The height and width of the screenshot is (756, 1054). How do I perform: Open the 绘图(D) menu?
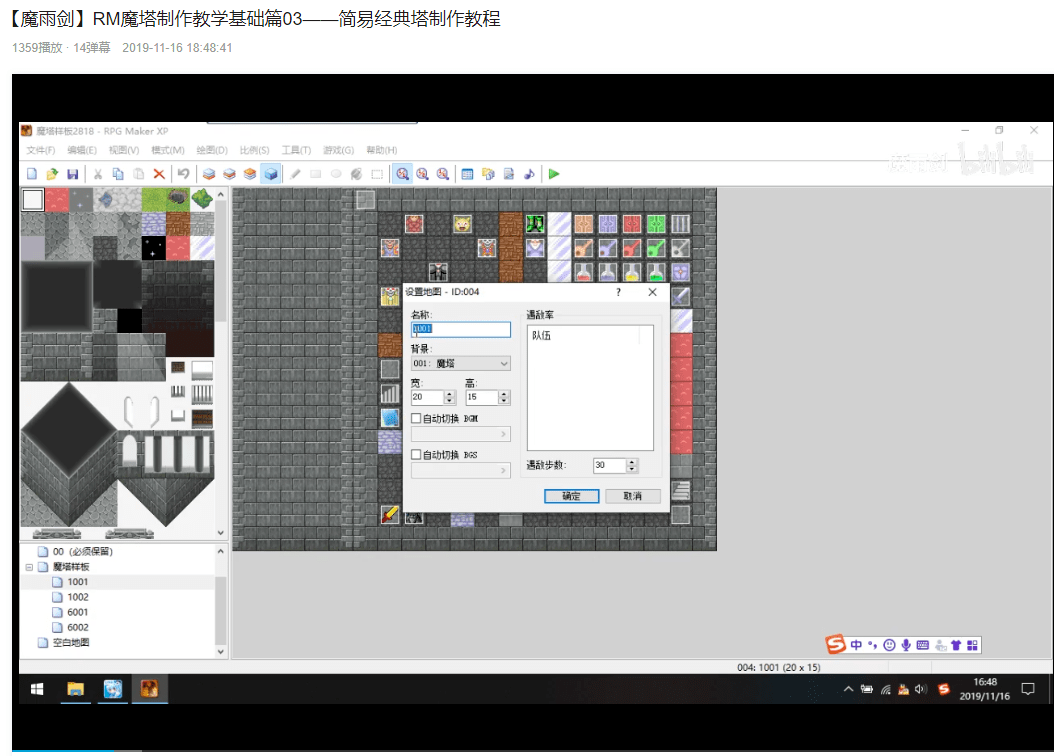point(212,150)
